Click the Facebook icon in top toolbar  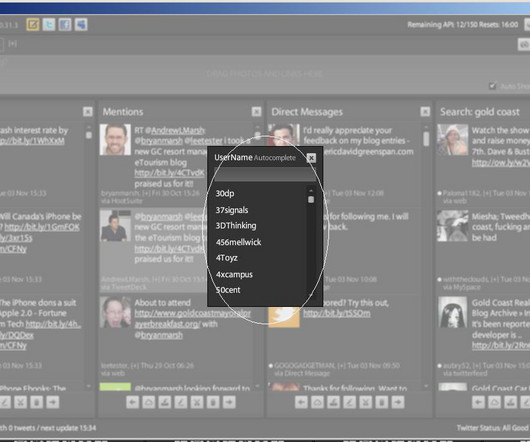pos(65,24)
